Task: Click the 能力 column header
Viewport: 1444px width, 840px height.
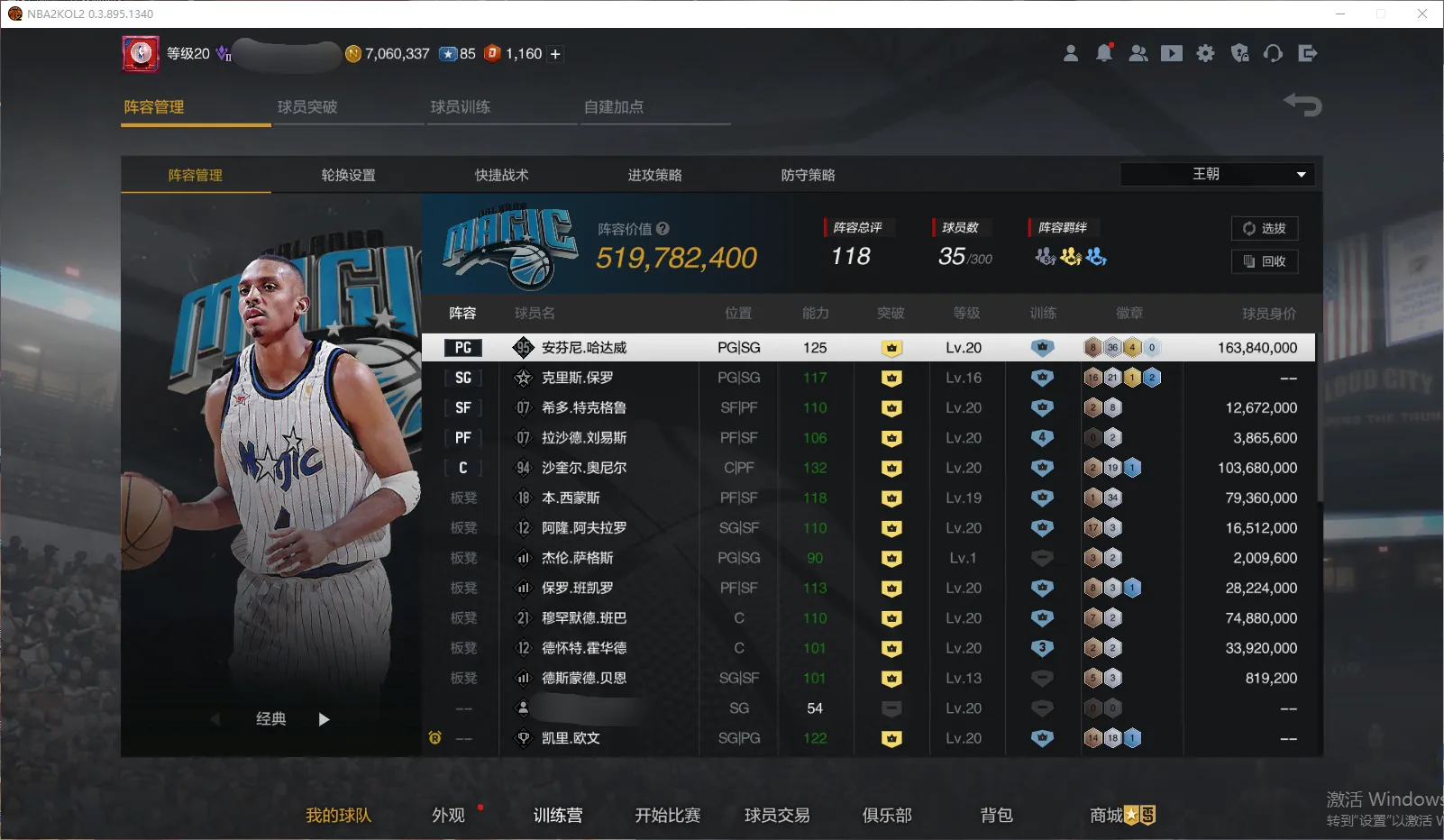Action: 816,313
